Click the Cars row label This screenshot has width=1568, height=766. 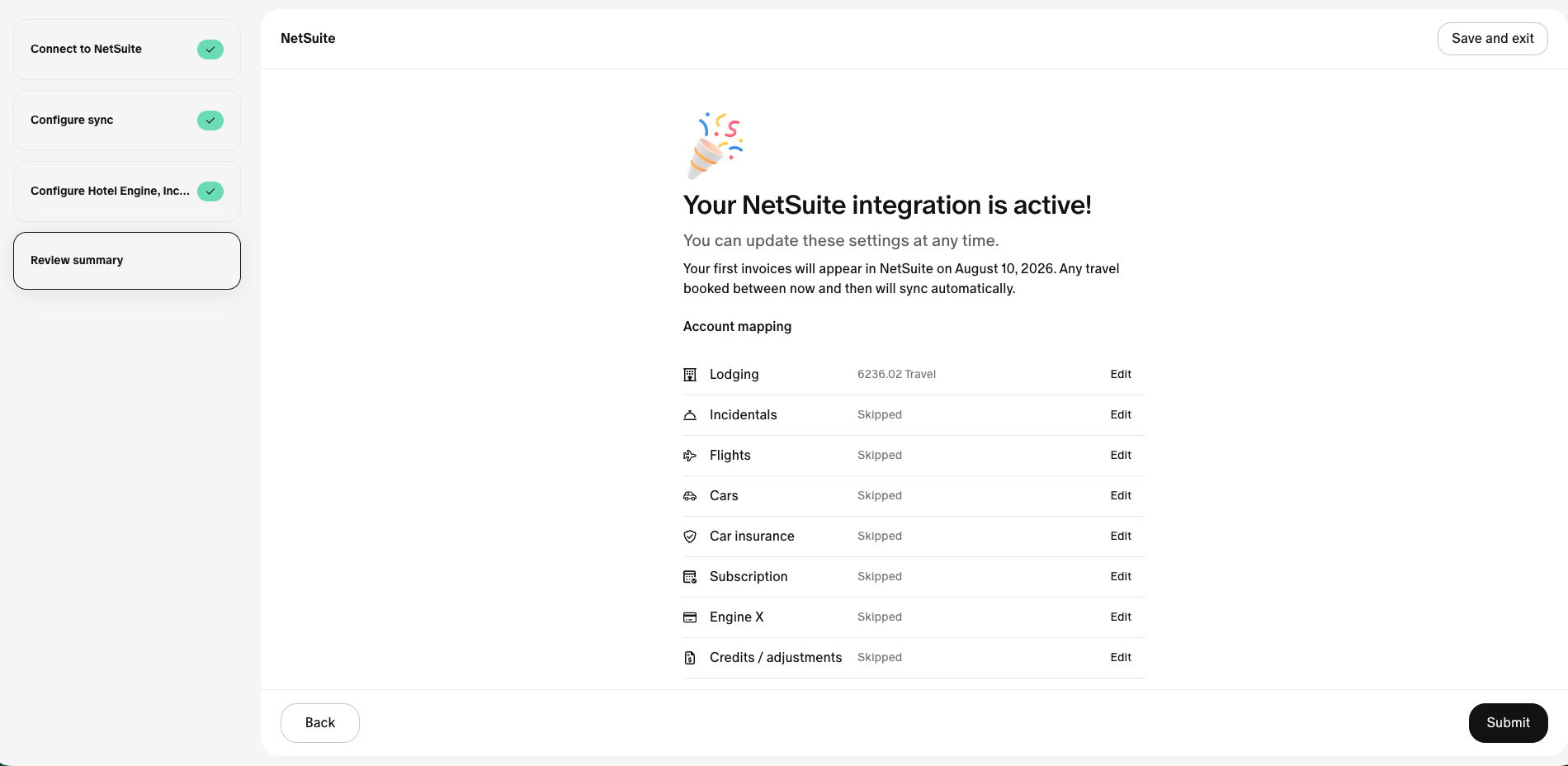coord(724,495)
